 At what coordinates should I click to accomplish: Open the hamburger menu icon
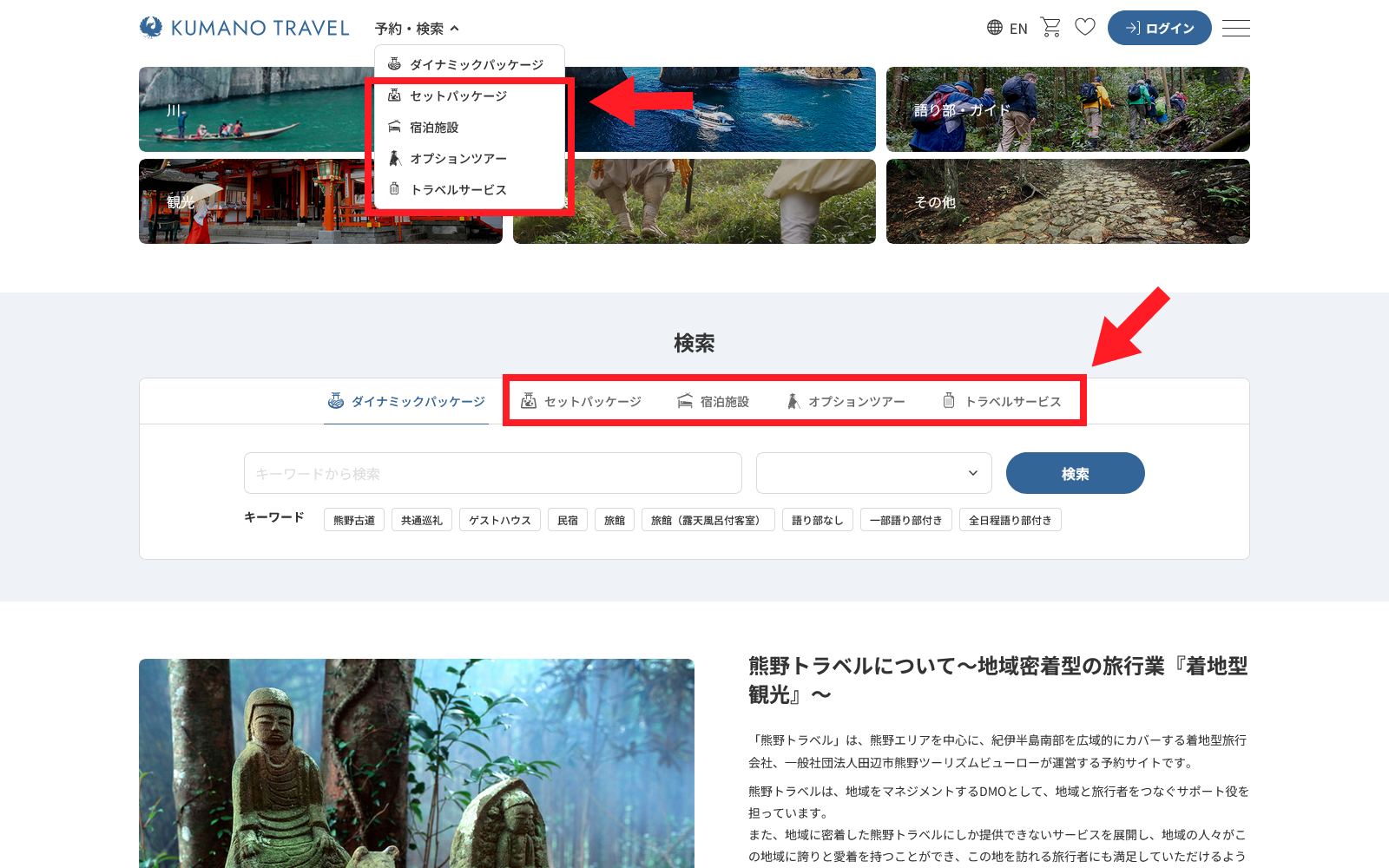[x=1235, y=29]
